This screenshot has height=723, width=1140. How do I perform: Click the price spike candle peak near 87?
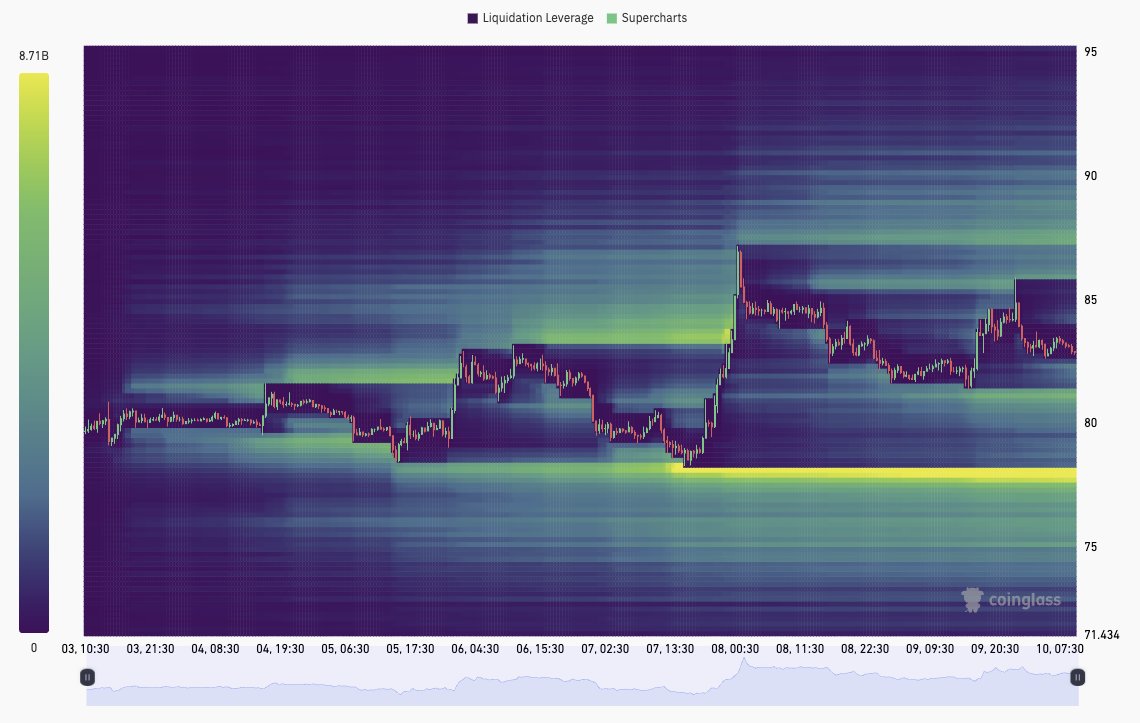pyautogui.click(x=739, y=249)
